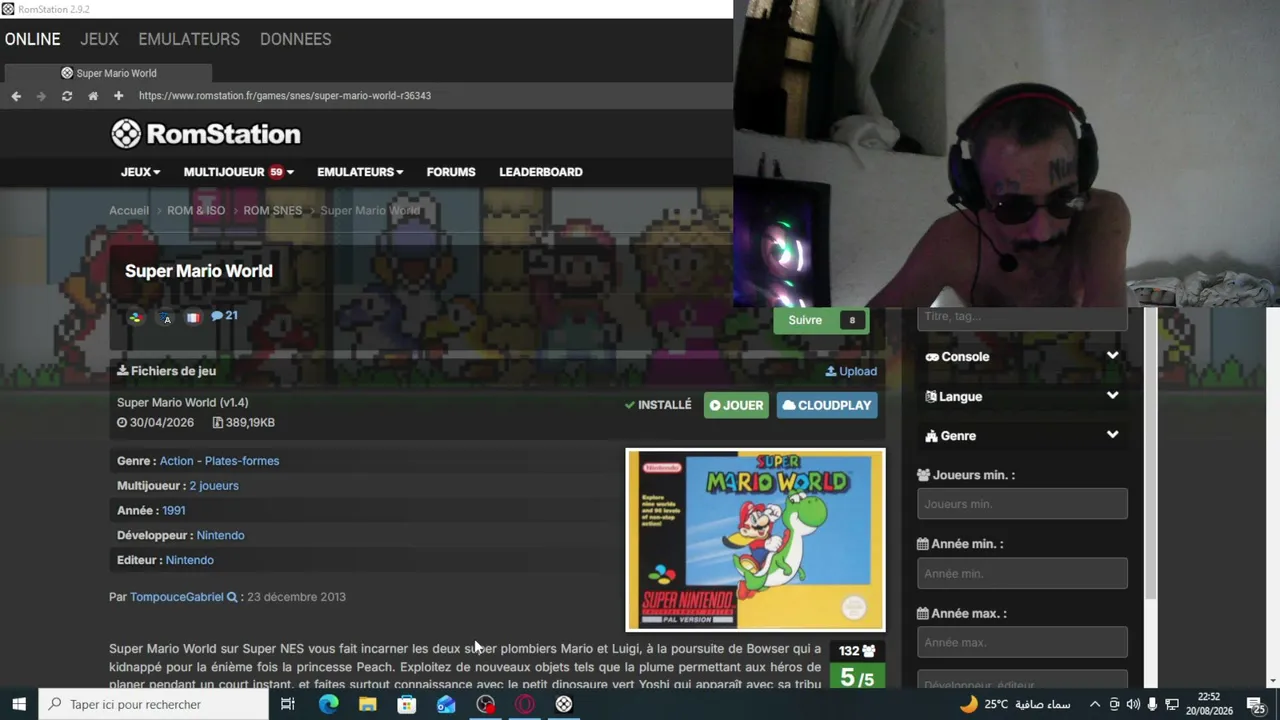The width and height of the screenshot is (1280, 720).
Task: Go to the ROM & ISO breadcrumb
Action: click(196, 210)
